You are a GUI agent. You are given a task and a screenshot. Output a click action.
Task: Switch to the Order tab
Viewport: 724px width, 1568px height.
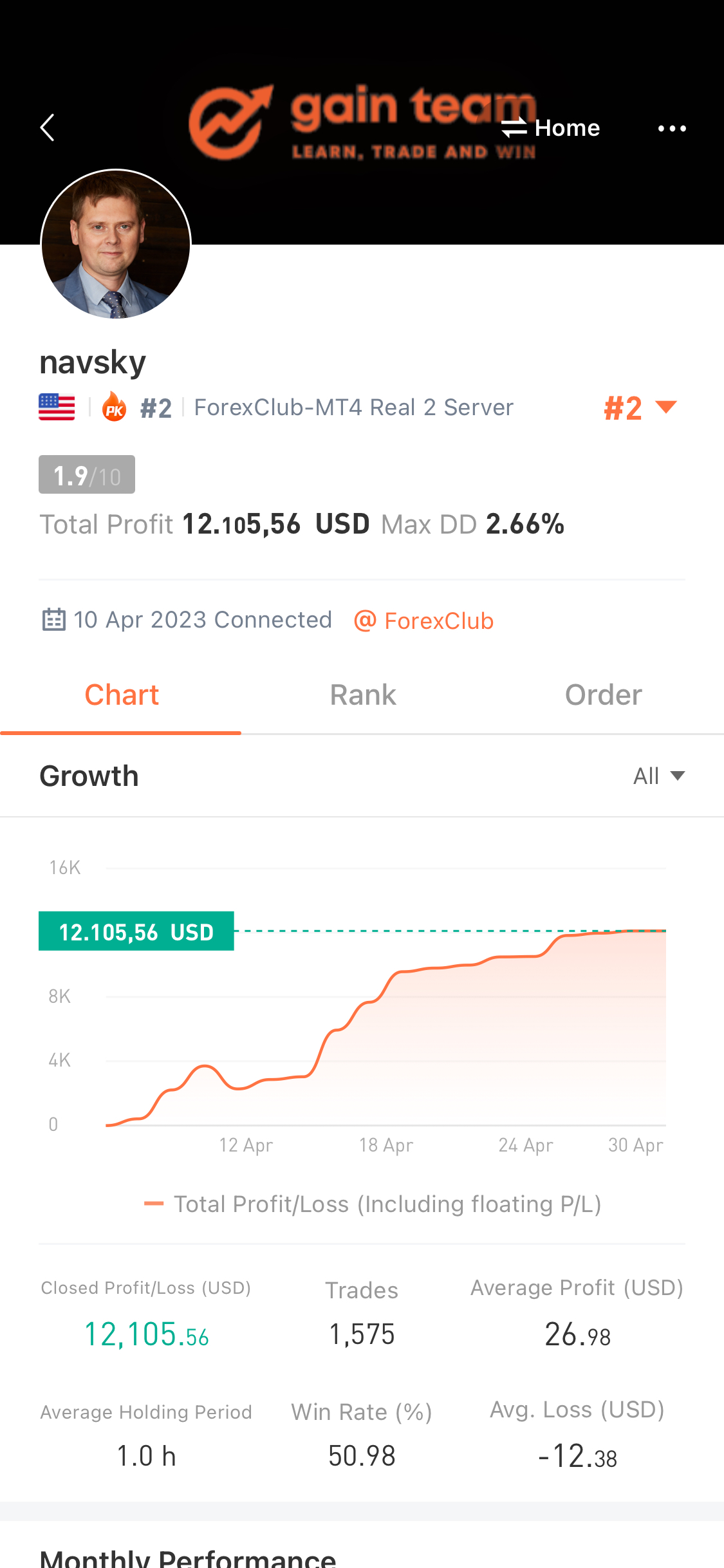(x=603, y=695)
